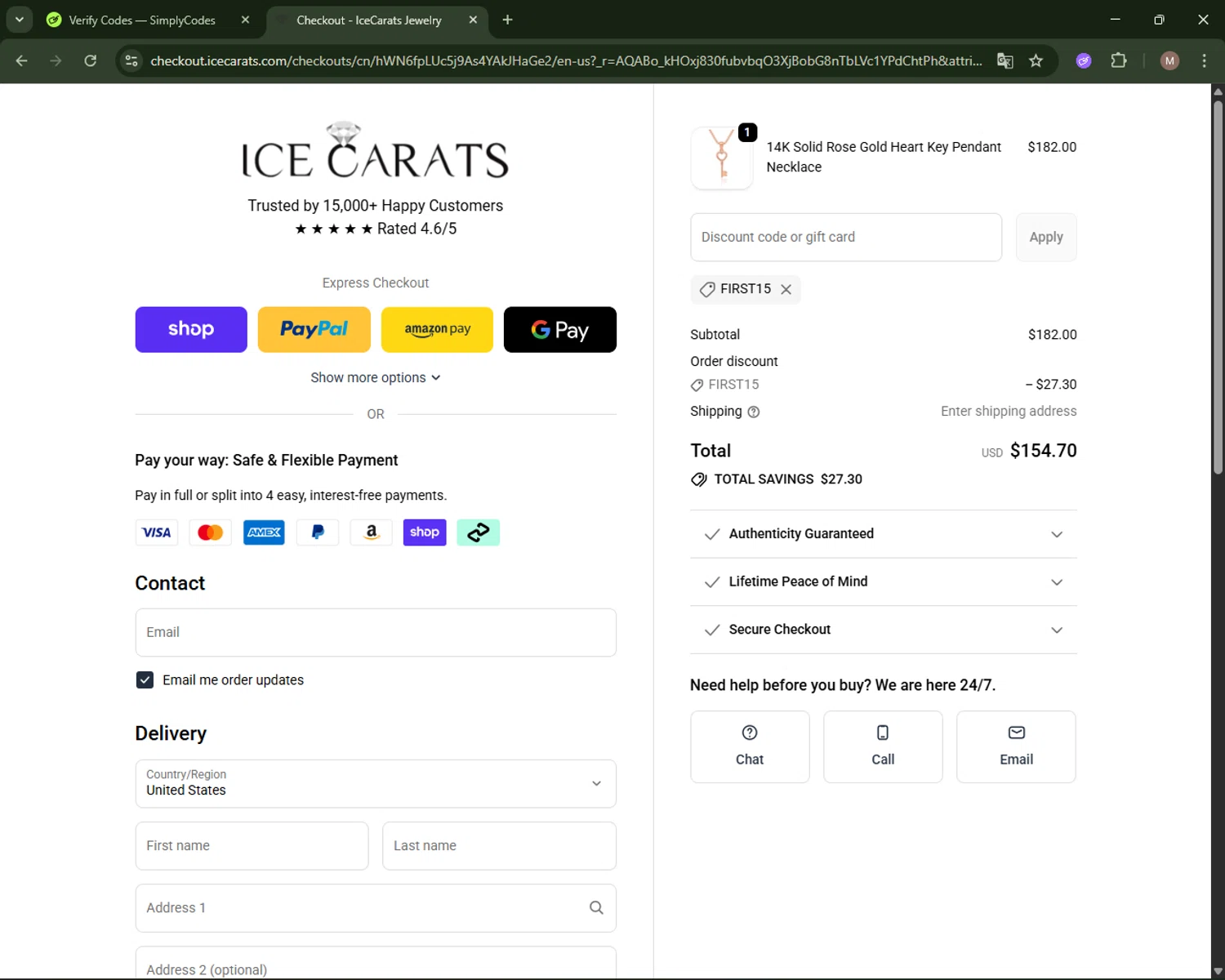
Task: Open the Country/Region dropdown
Action: [x=376, y=784]
